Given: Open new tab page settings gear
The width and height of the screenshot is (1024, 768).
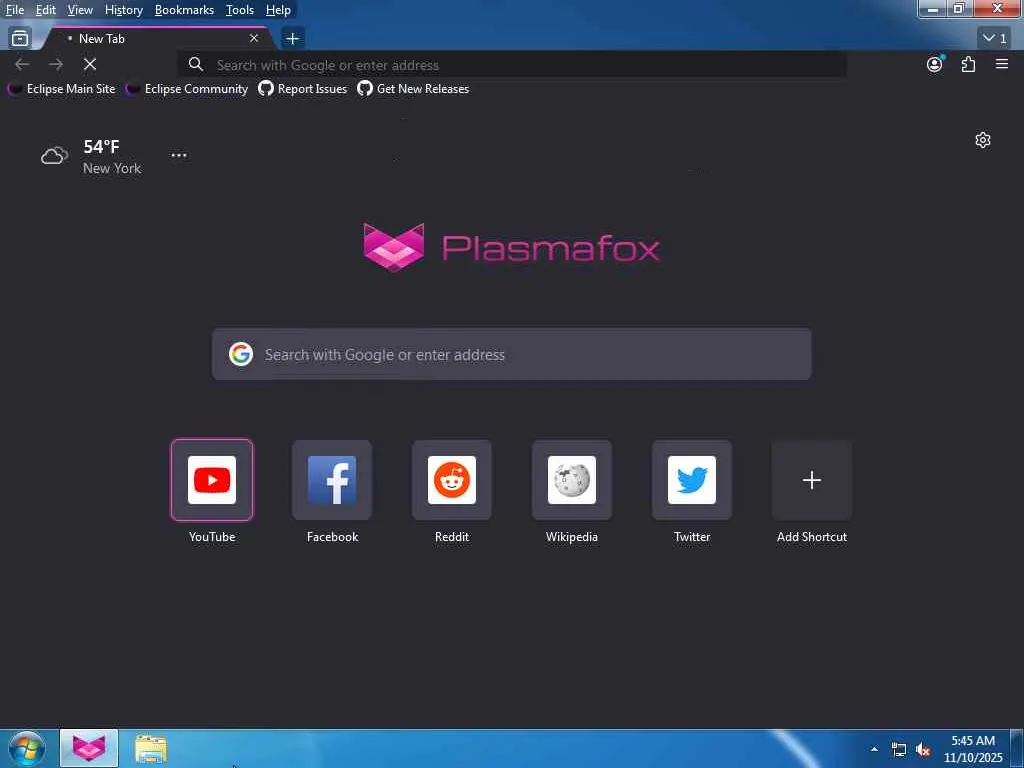Looking at the screenshot, I should 982,140.
